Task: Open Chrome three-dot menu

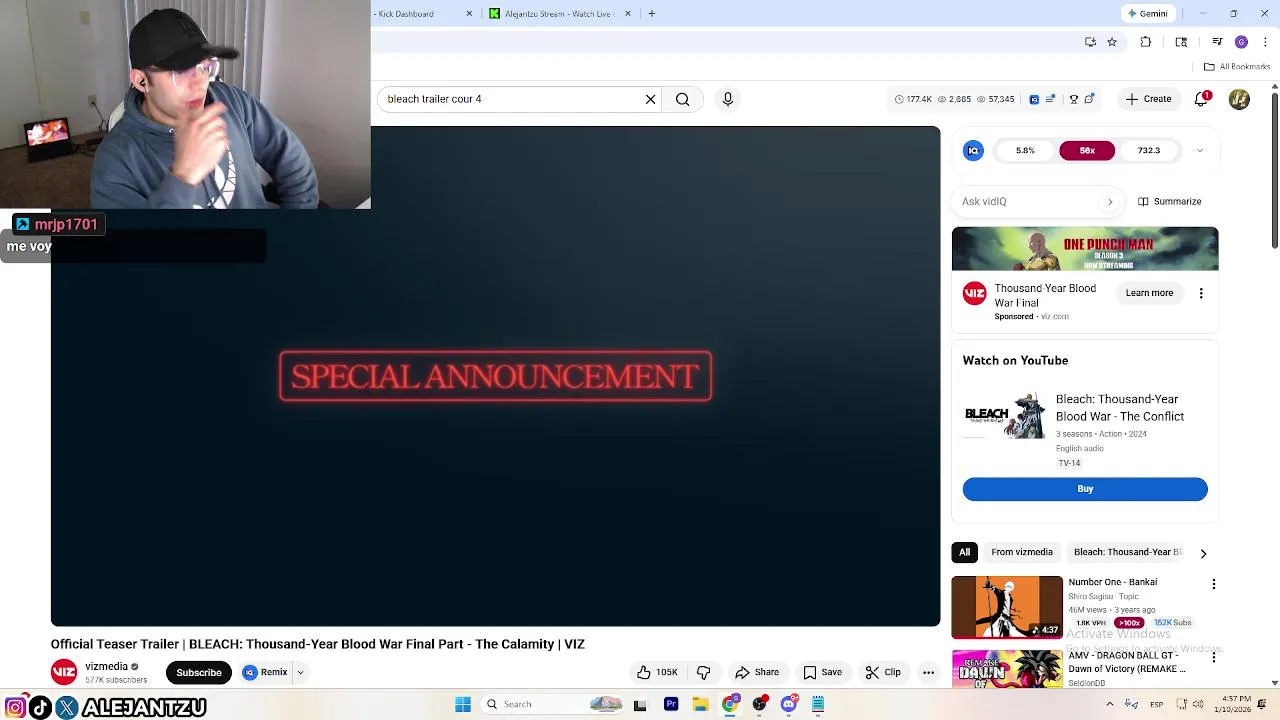Action: click(x=1265, y=42)
